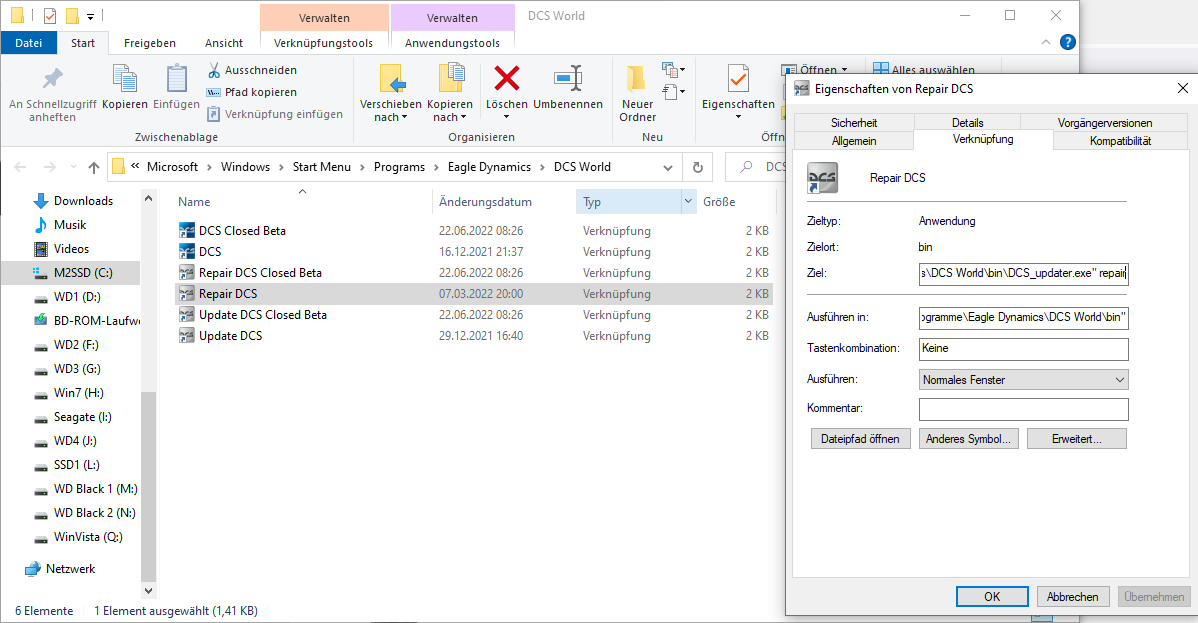The image size is (1198, 623).
Task: Switch to the Details tab in properties
Action: [x=967, y=122]
